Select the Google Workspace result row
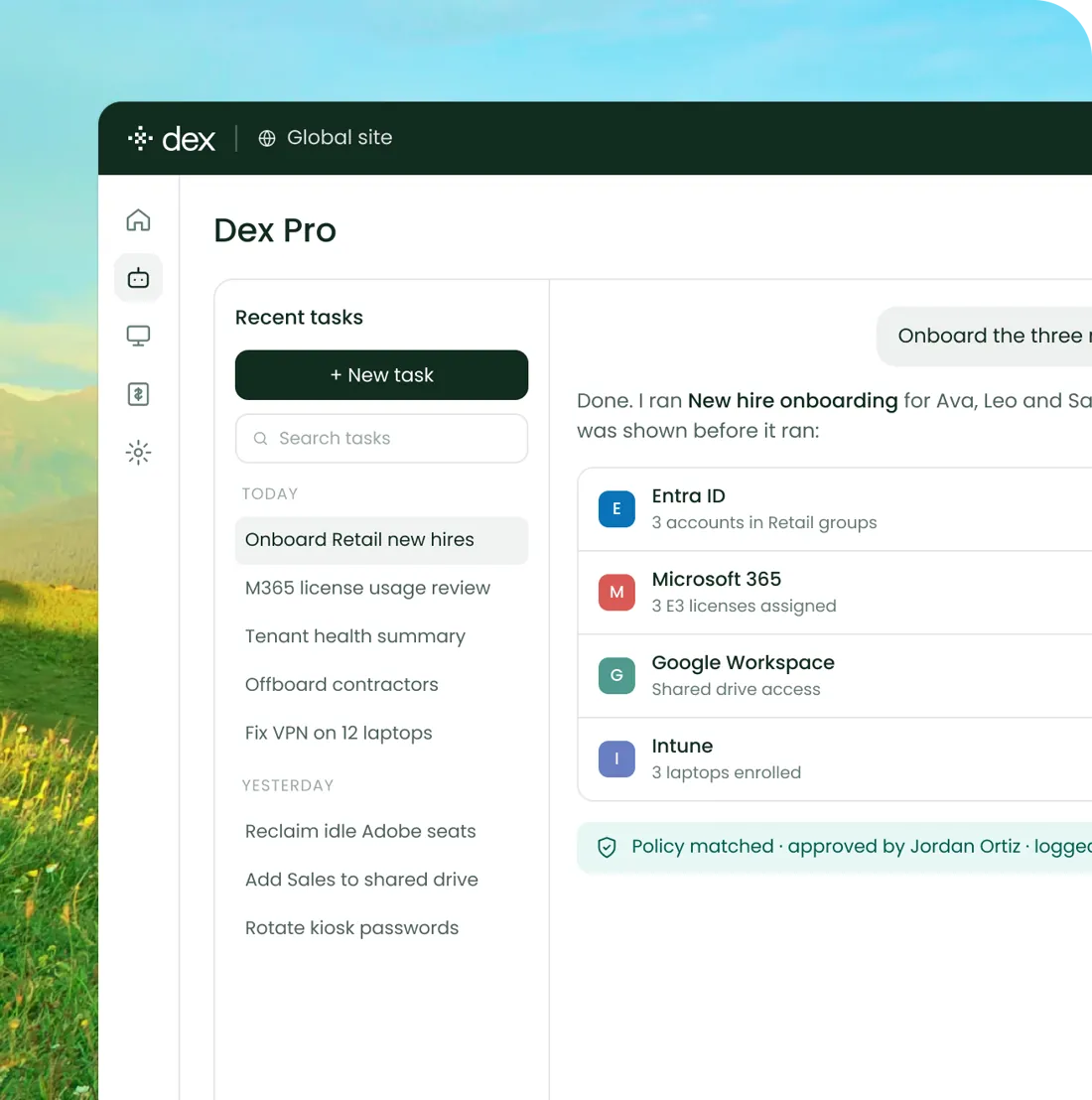 (x=835, y=676)
